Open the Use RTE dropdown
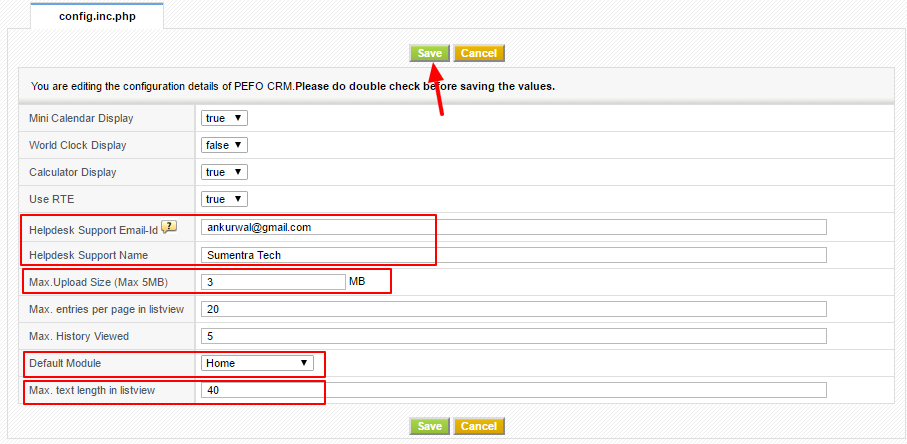This screenshot has height=444, width=907. coord(224,199)
